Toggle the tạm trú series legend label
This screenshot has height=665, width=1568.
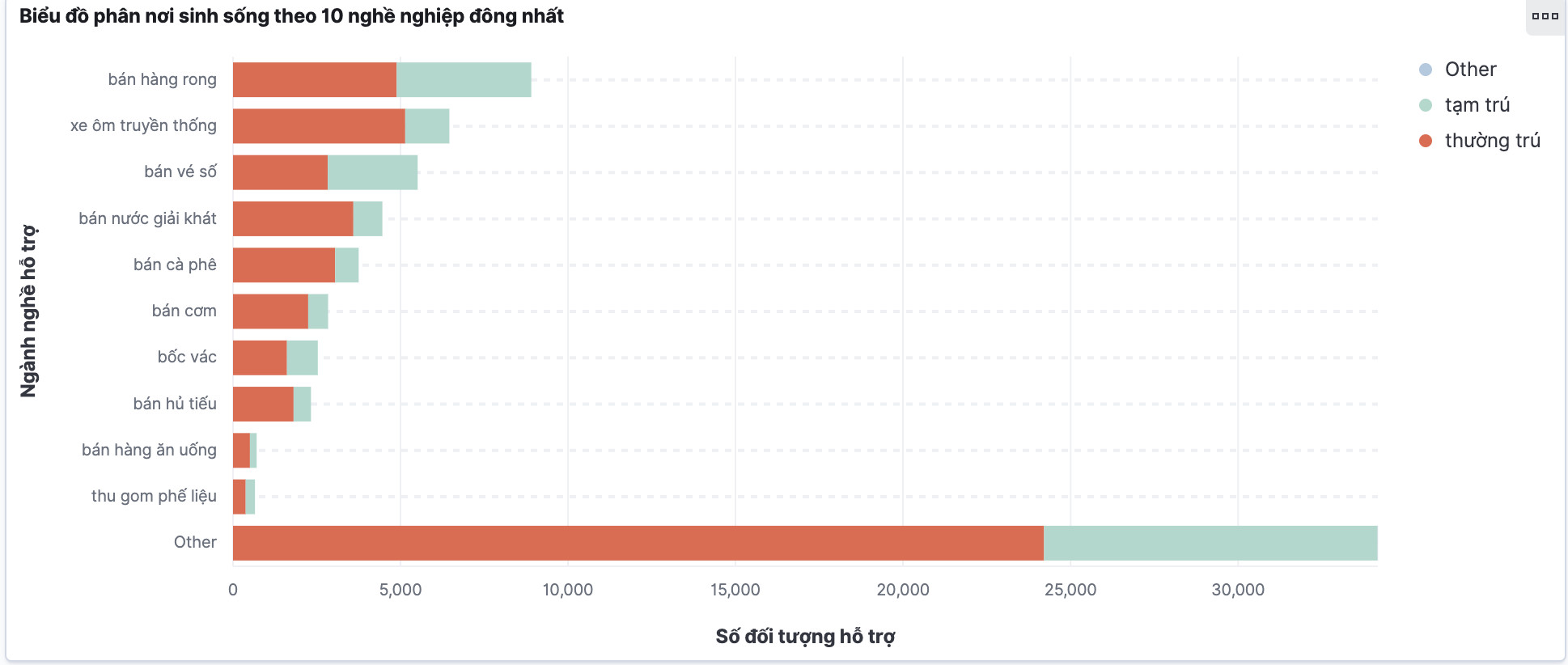[1477, 105]
